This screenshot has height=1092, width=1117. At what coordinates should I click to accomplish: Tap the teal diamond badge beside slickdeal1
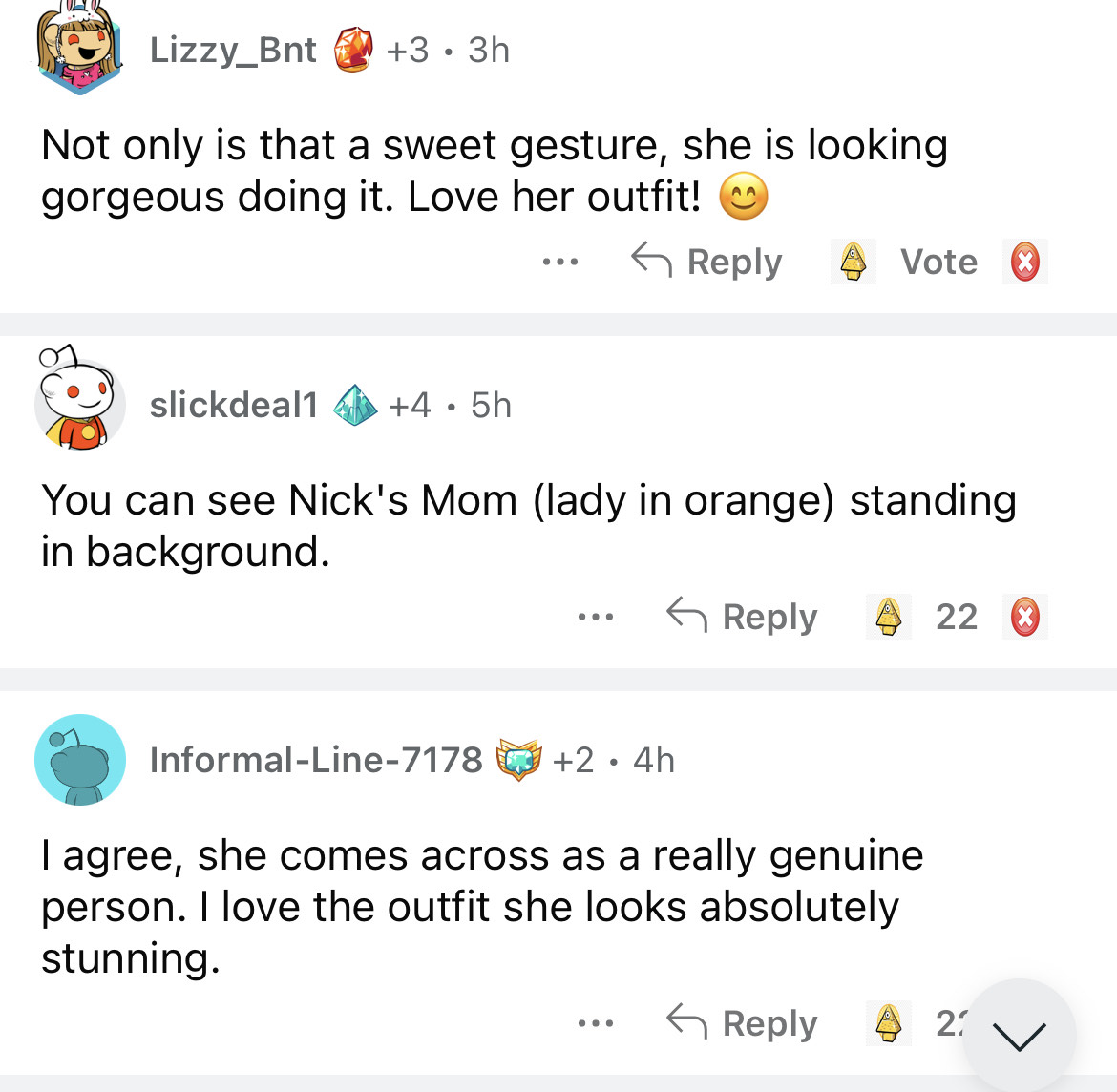click(355, 406)
